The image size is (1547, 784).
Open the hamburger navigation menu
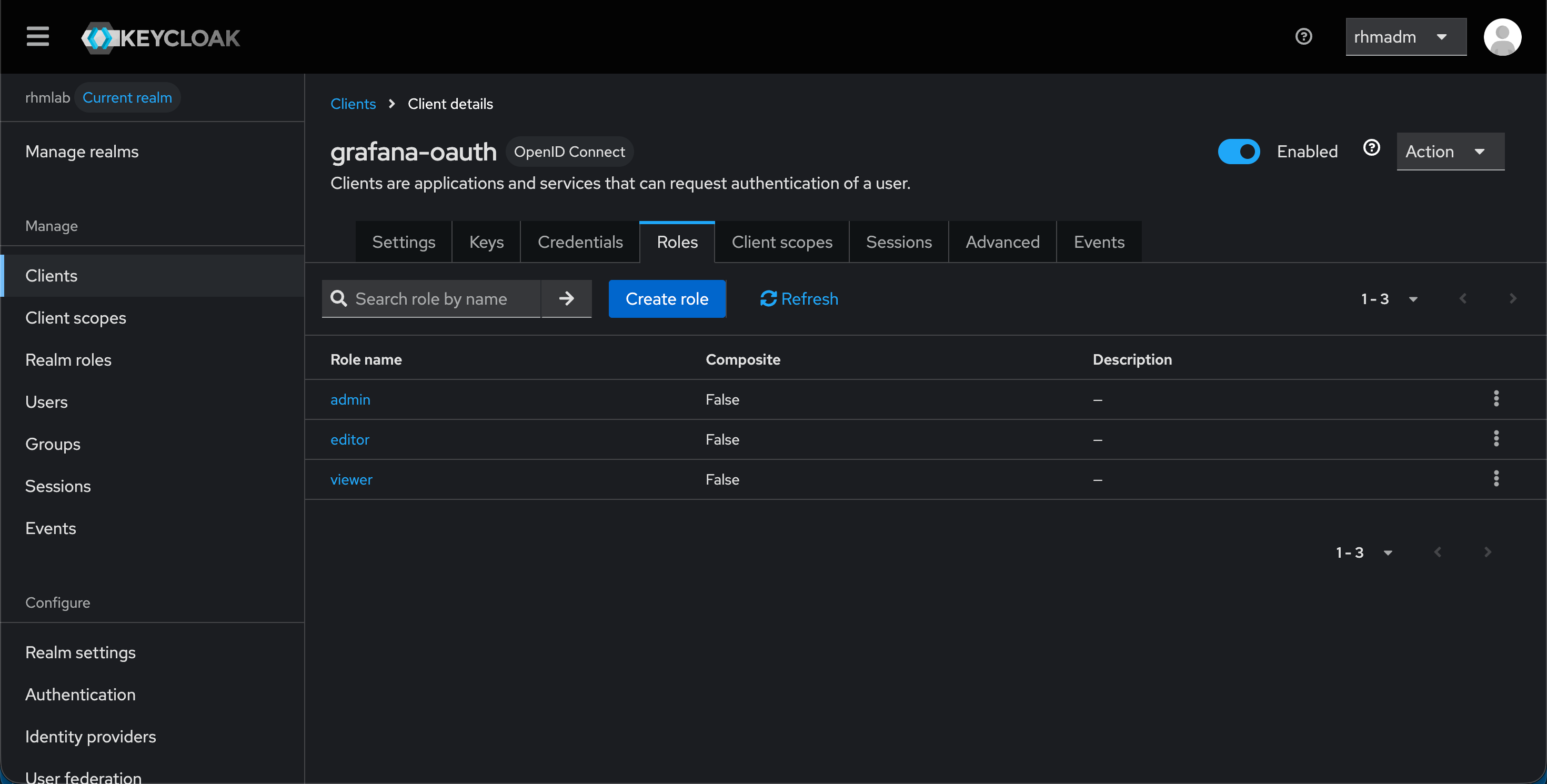tap(37, 37)
